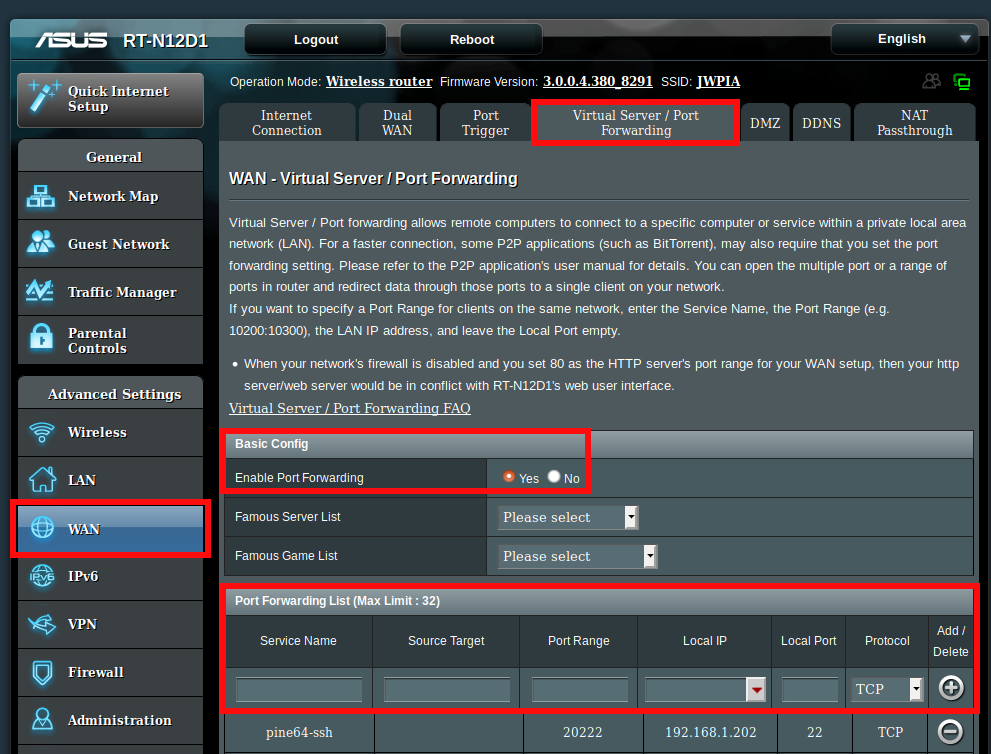The width and height of the screenshot is (991, 754).
Task: Open the Famous Server List dropdown
Action: pos(568,517)
